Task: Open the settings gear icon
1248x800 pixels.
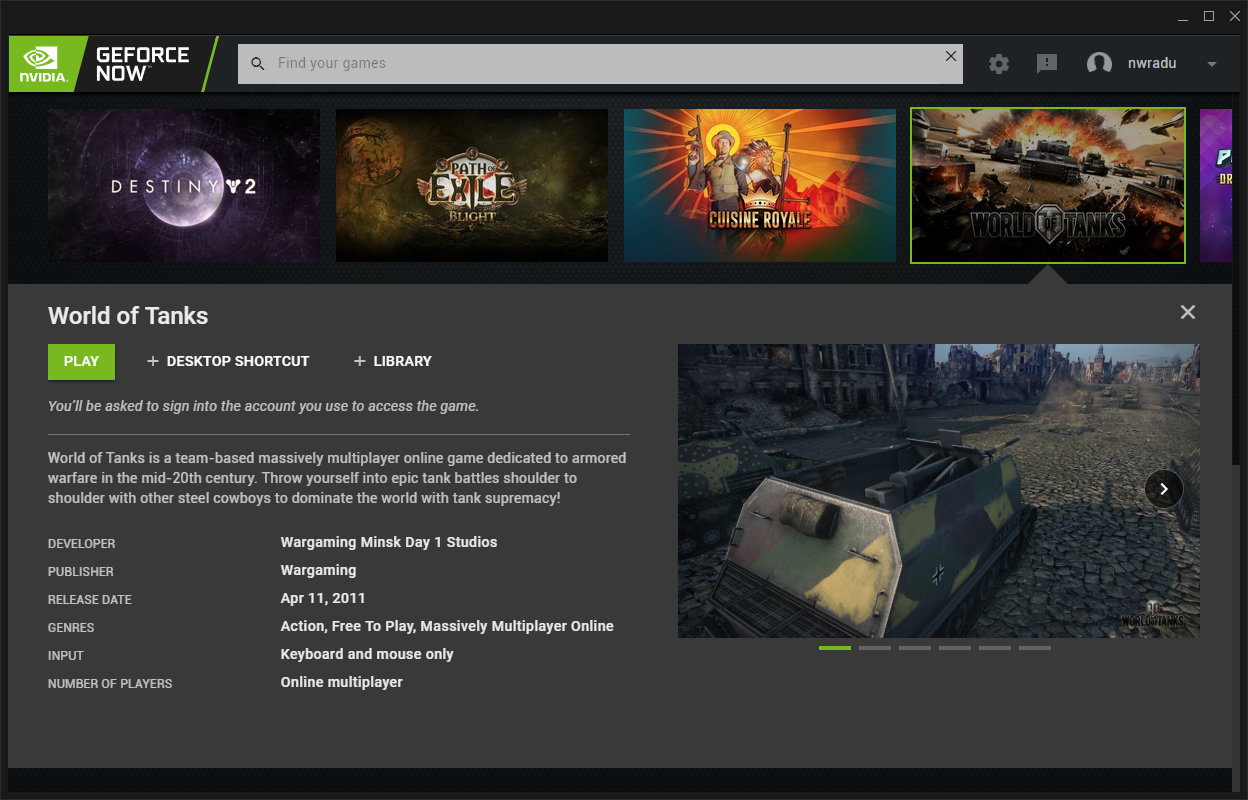Action: pyautogui.click(x=998, y=64)
